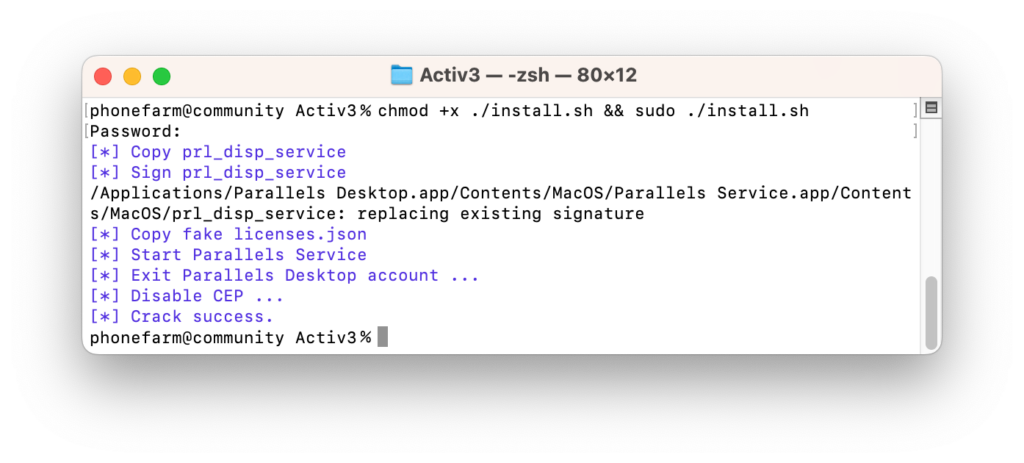Click the 'Password:' line

pos(135,131)
